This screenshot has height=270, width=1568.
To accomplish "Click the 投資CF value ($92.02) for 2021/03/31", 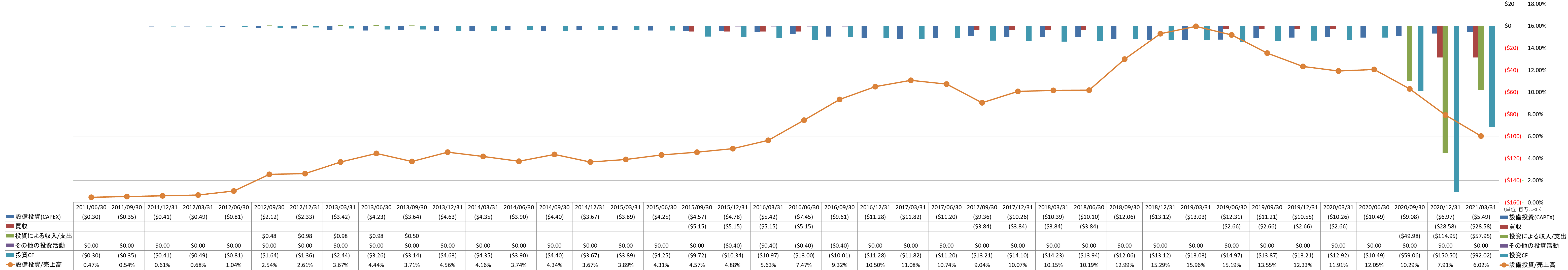I will click(1481, 255).
